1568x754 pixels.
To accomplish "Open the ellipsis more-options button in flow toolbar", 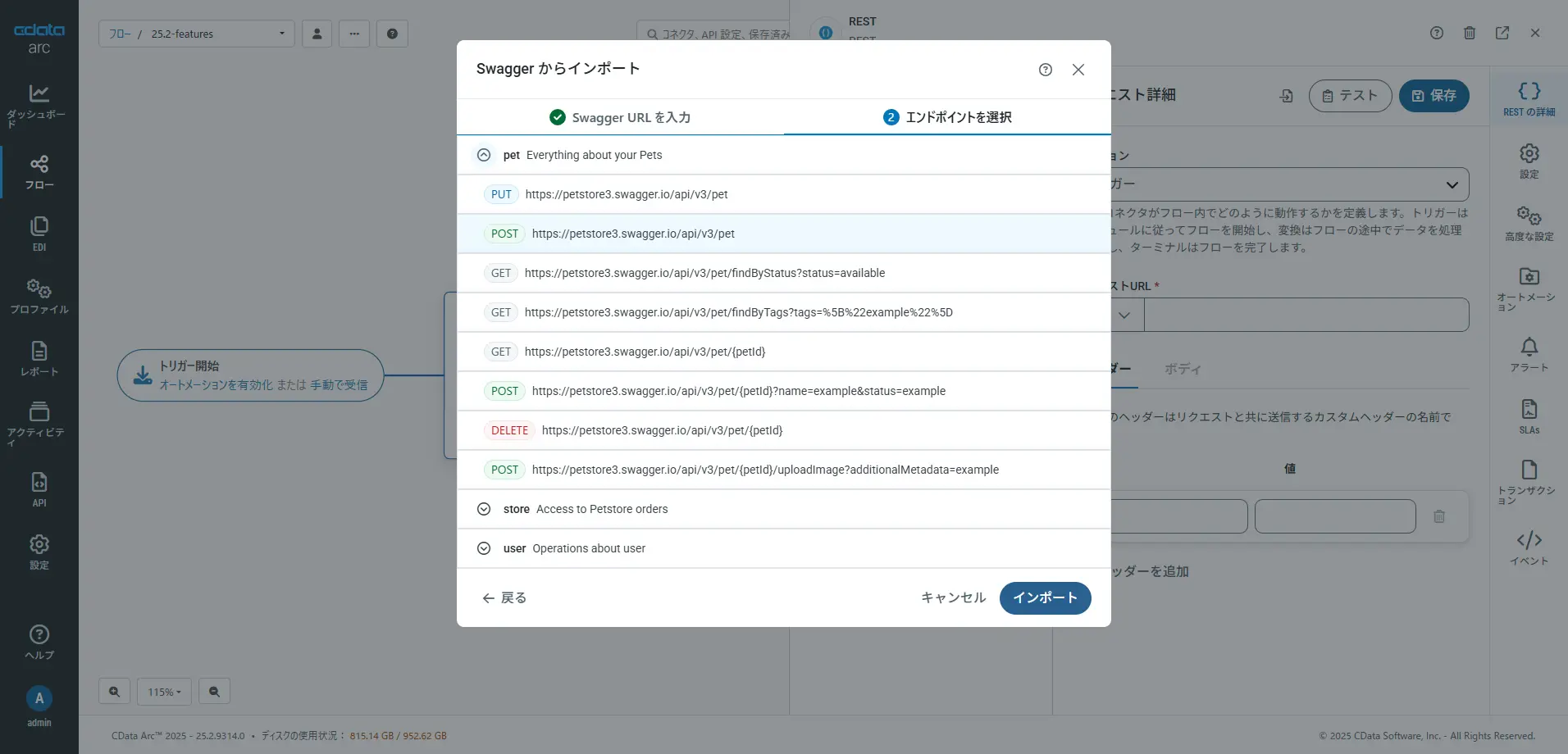I will point(354,34).
